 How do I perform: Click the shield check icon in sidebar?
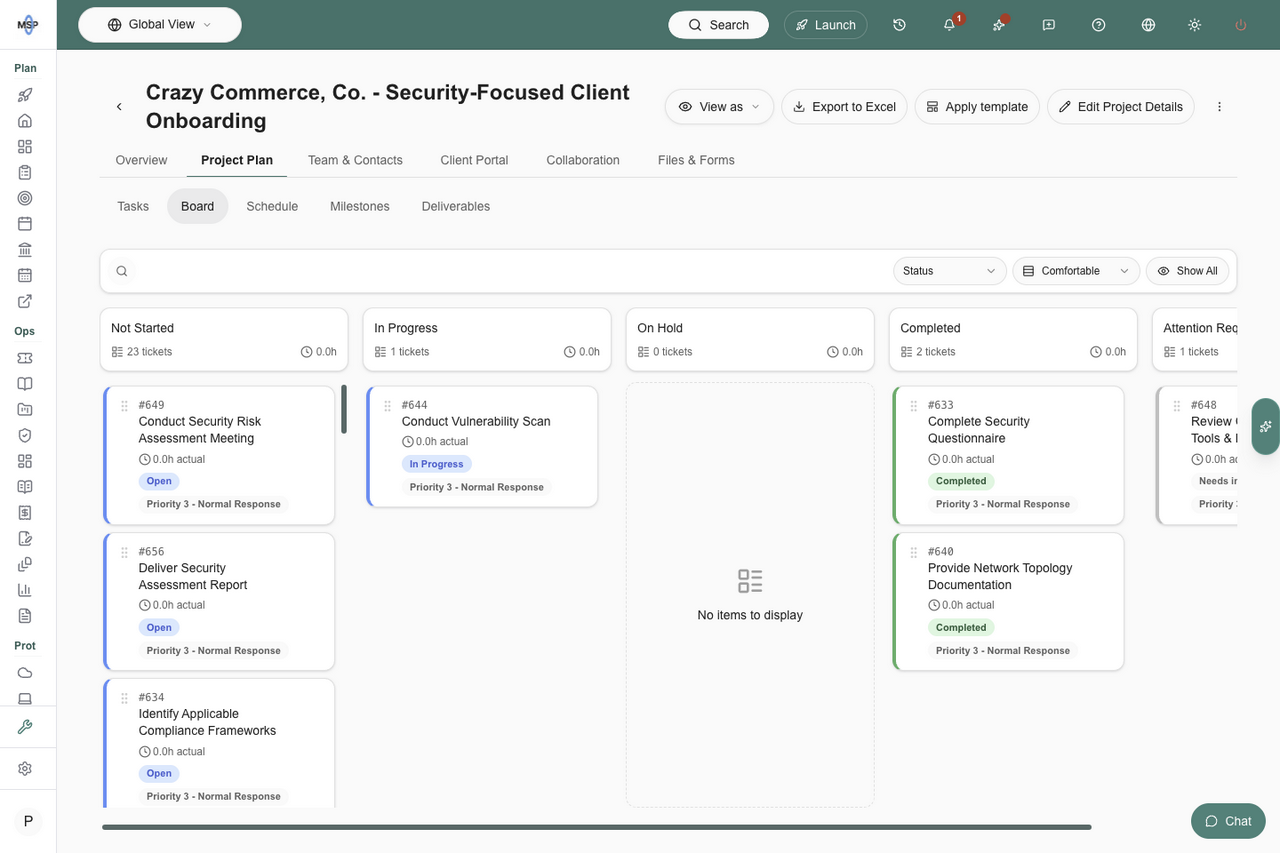[x=25, y=435]
